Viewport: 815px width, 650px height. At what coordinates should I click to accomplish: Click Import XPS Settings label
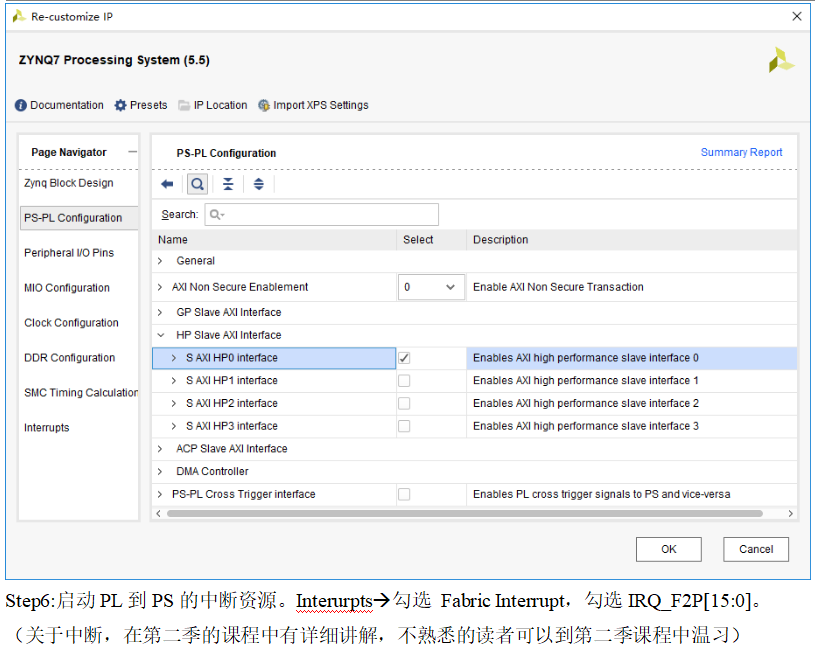click(x=321, y=105)
